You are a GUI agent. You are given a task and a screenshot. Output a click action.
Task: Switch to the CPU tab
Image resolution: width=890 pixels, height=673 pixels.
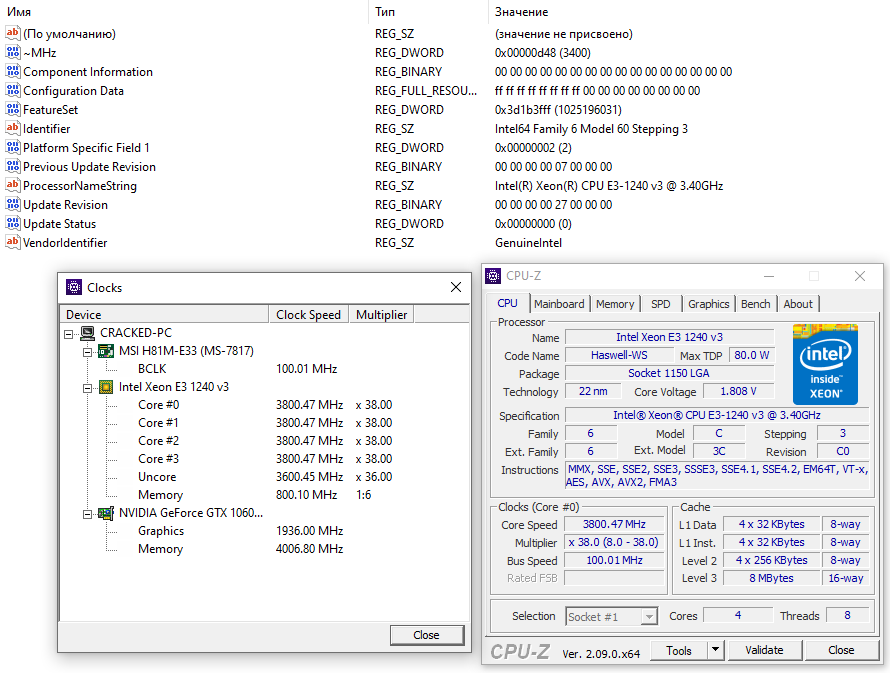click(507, 304)
